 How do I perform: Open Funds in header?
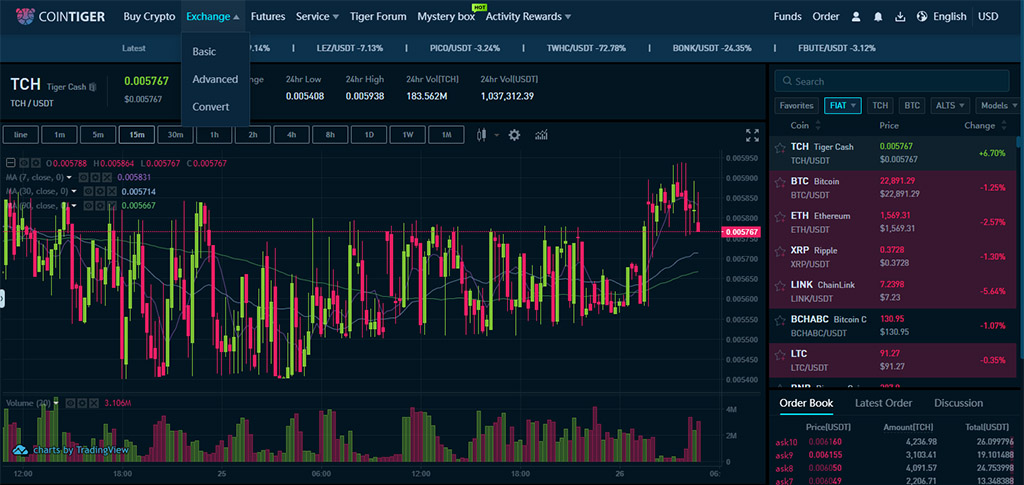(x=788, y=16)
